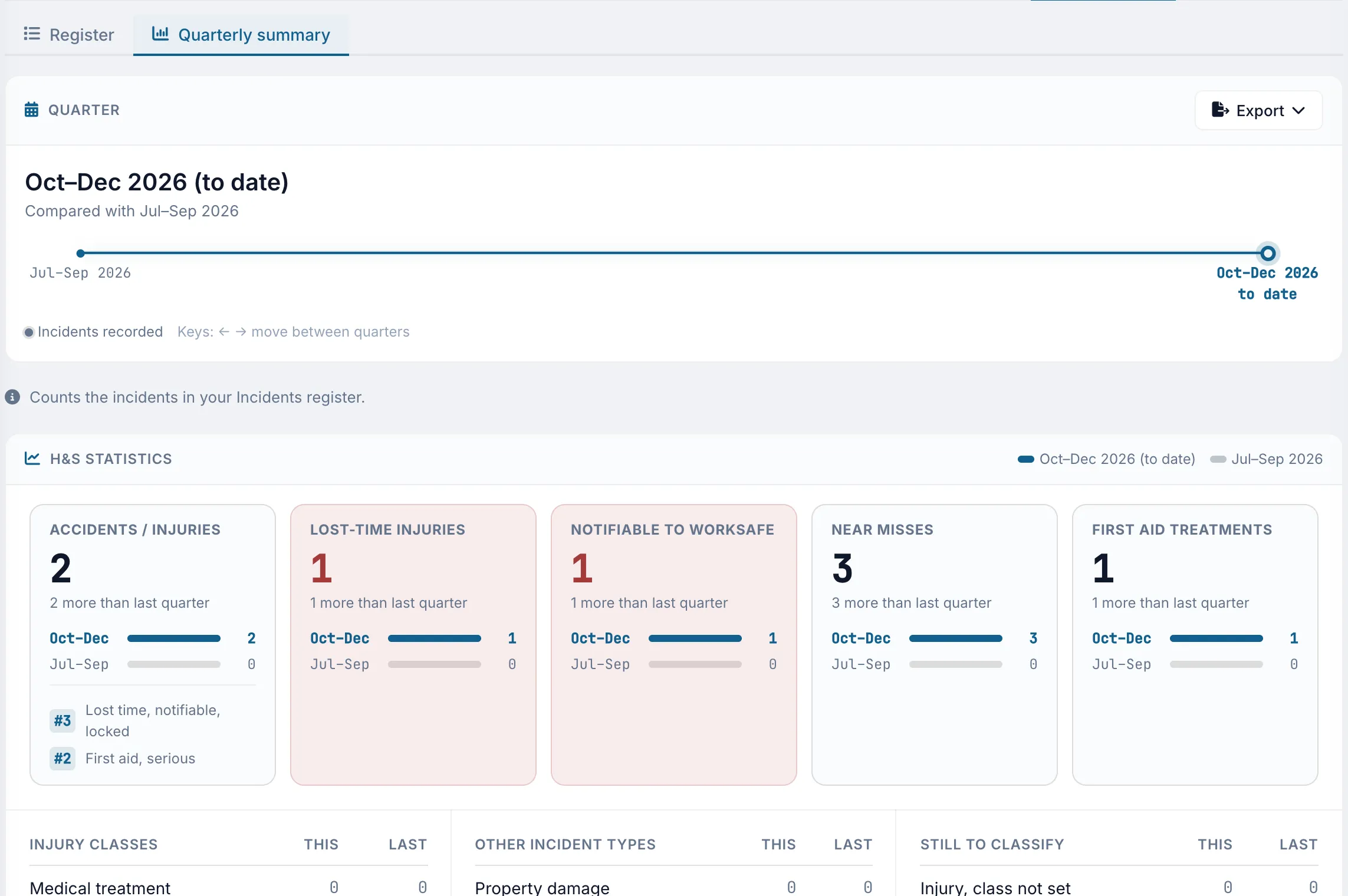The height and width of the screenshot is (896, 1348).
Task: Click the Oct–Dec 2026 (to date) legend item
Action: (1106, 459)
